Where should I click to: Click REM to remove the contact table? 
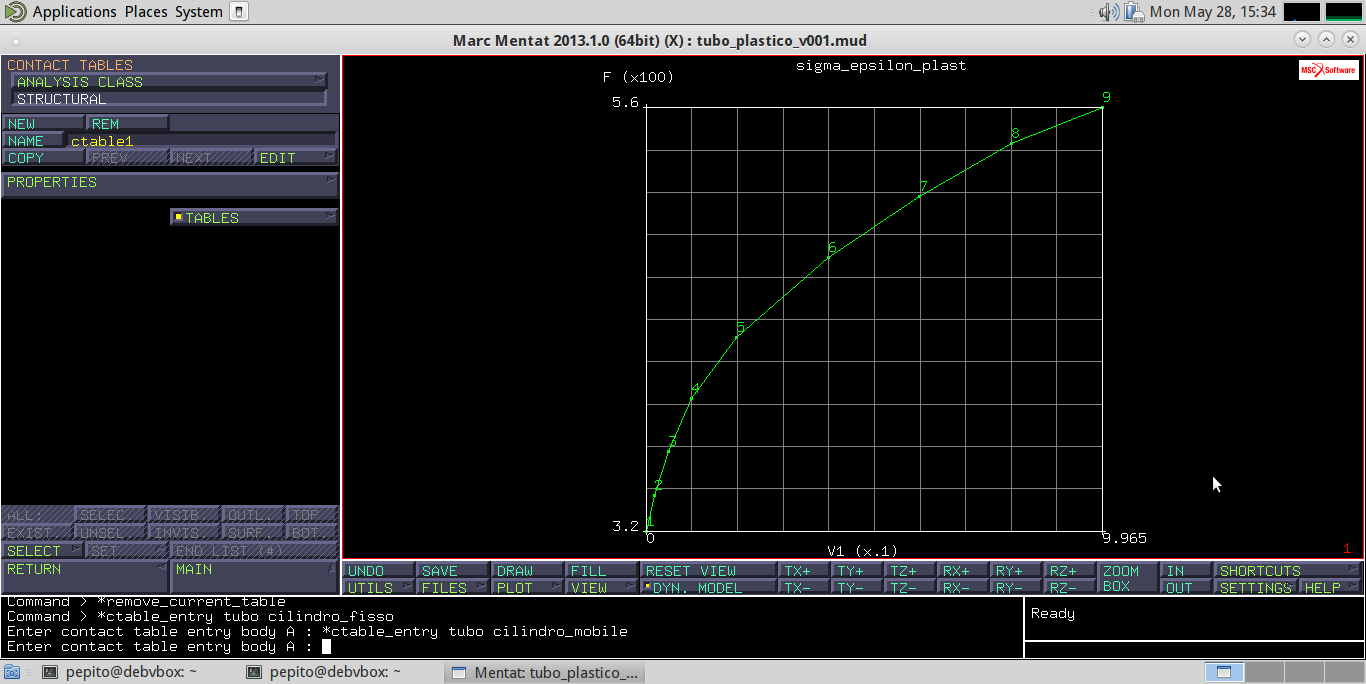tap(127, 124)
